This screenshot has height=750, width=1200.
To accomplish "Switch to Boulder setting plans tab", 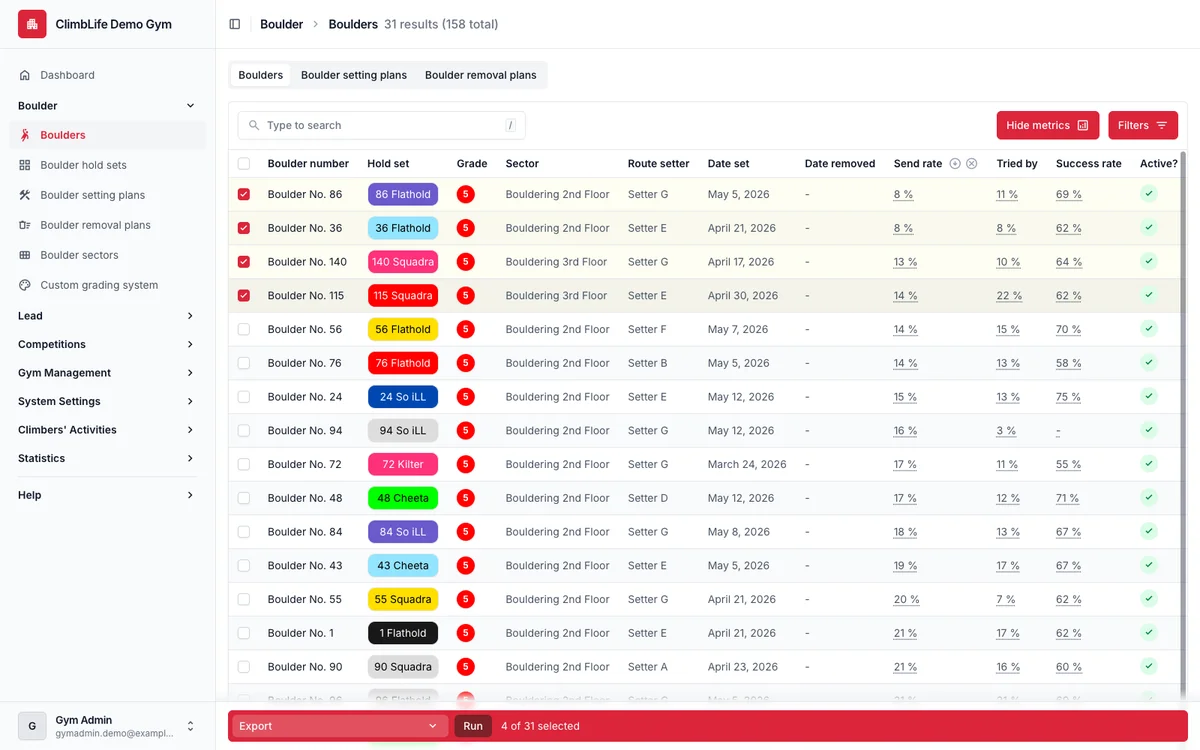I will [354, 75].
